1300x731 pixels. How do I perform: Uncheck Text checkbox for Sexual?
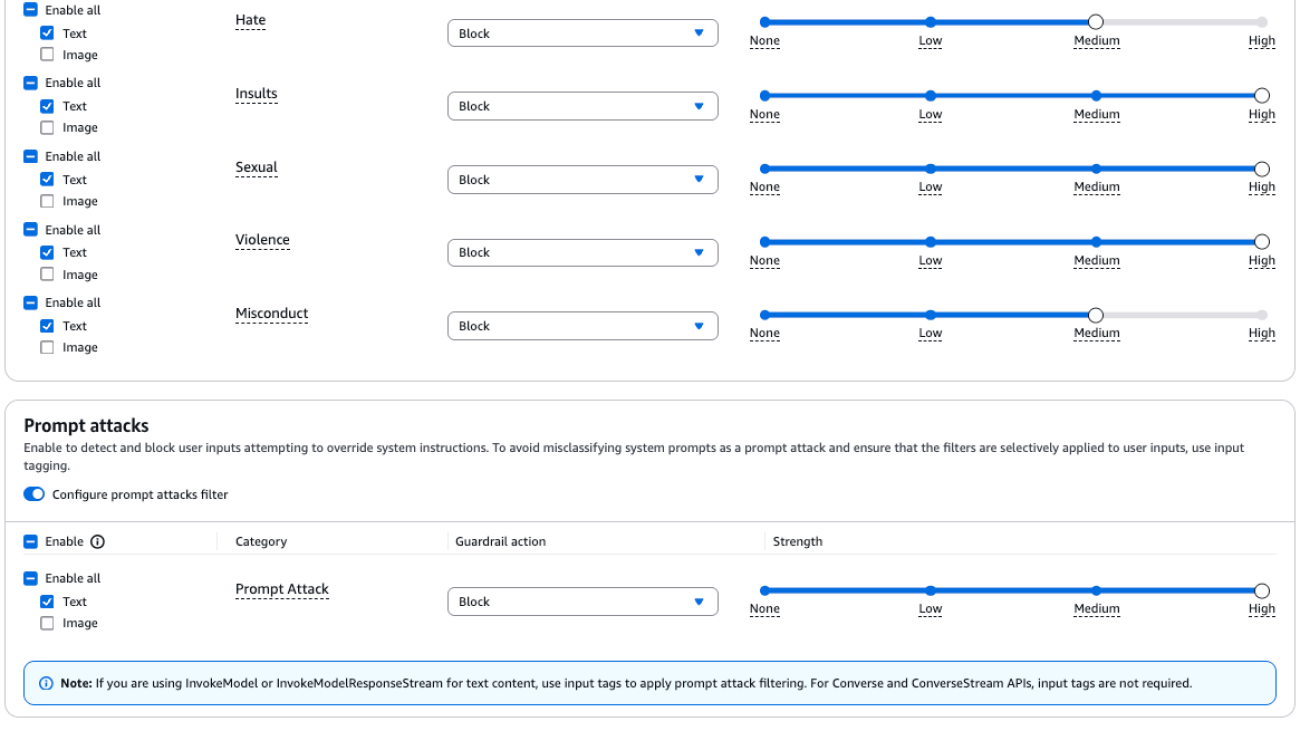(x=47, y=179)
